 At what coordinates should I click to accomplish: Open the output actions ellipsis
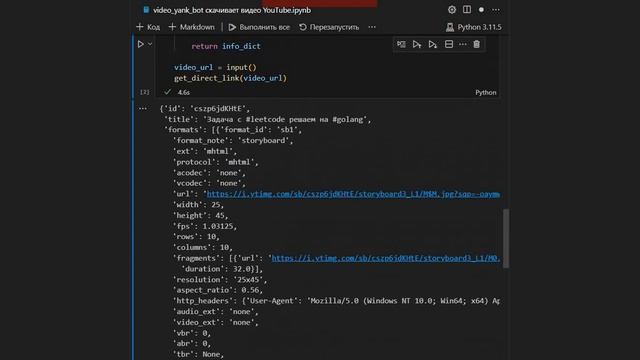(x=142, y=109)
